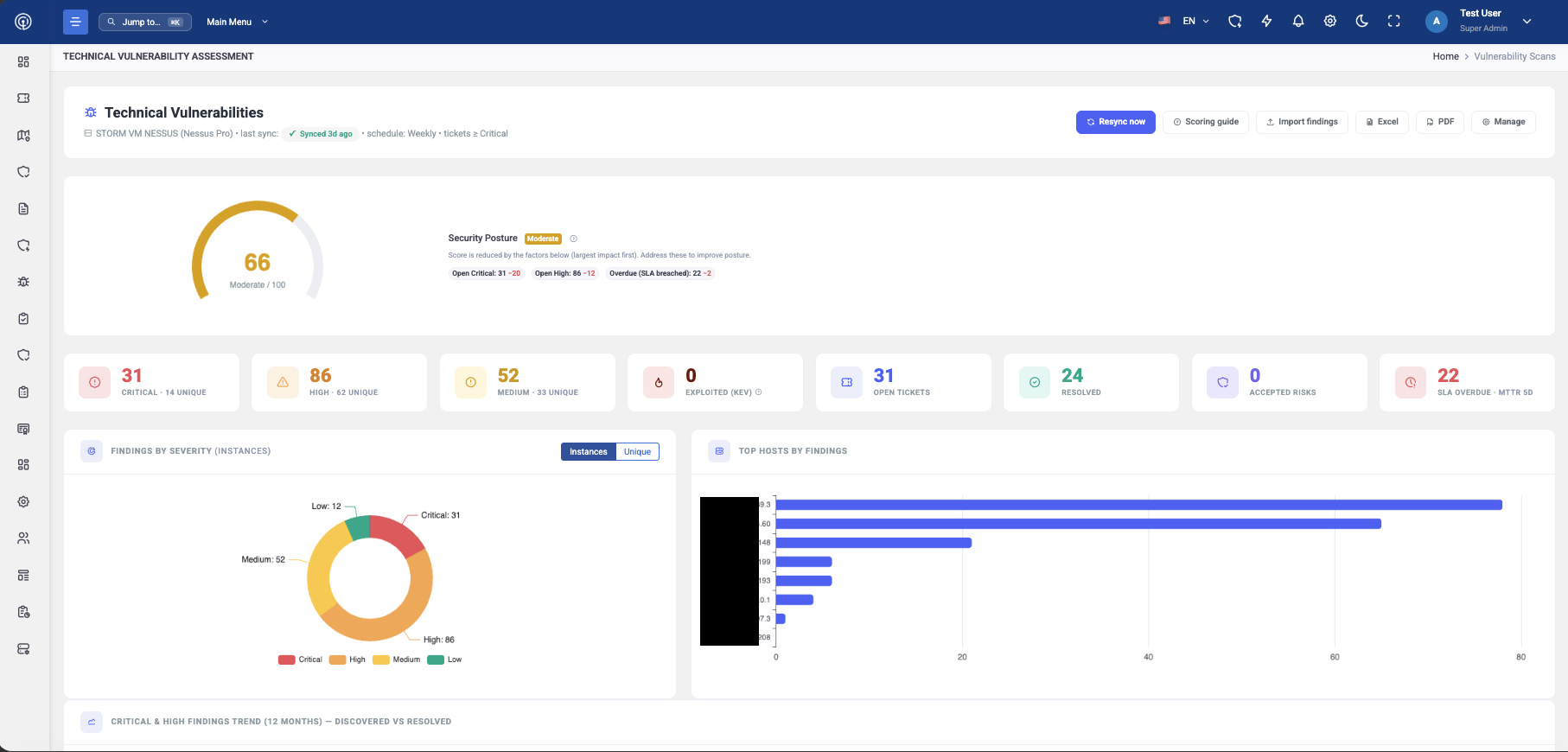Open the Jump to search box
Viewport: 1568px width, 752px height.
145,22
